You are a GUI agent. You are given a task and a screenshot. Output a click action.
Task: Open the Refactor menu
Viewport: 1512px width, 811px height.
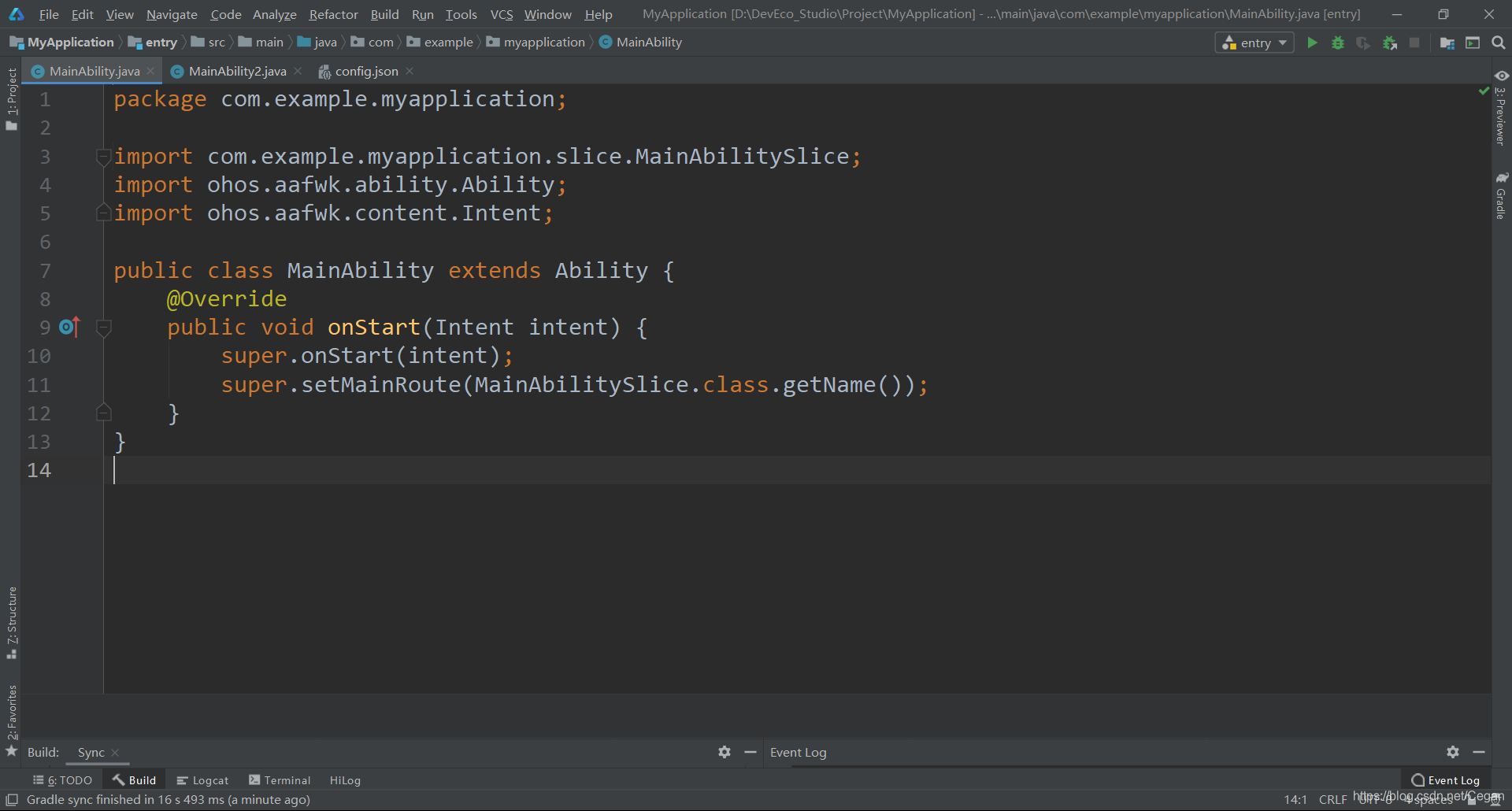[333, 14]
